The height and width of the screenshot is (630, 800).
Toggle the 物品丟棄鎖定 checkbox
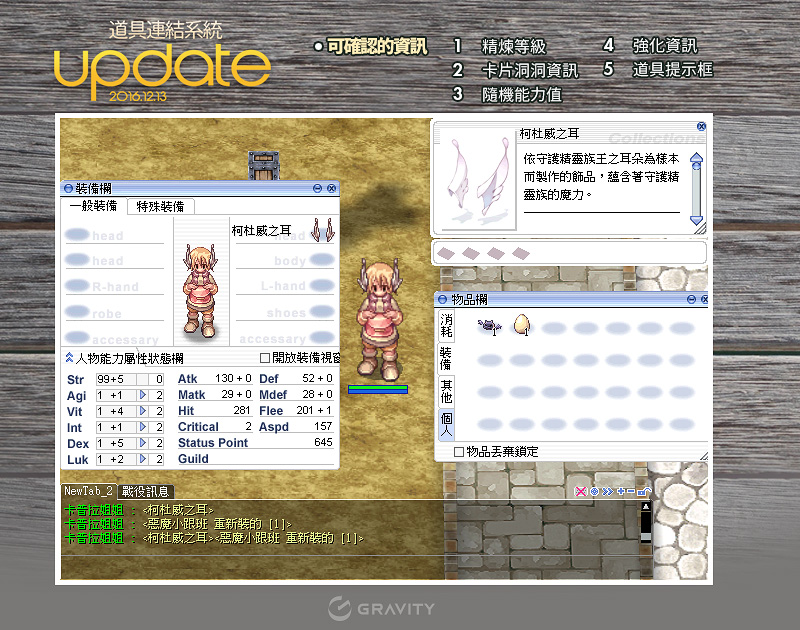coord(459,452)
